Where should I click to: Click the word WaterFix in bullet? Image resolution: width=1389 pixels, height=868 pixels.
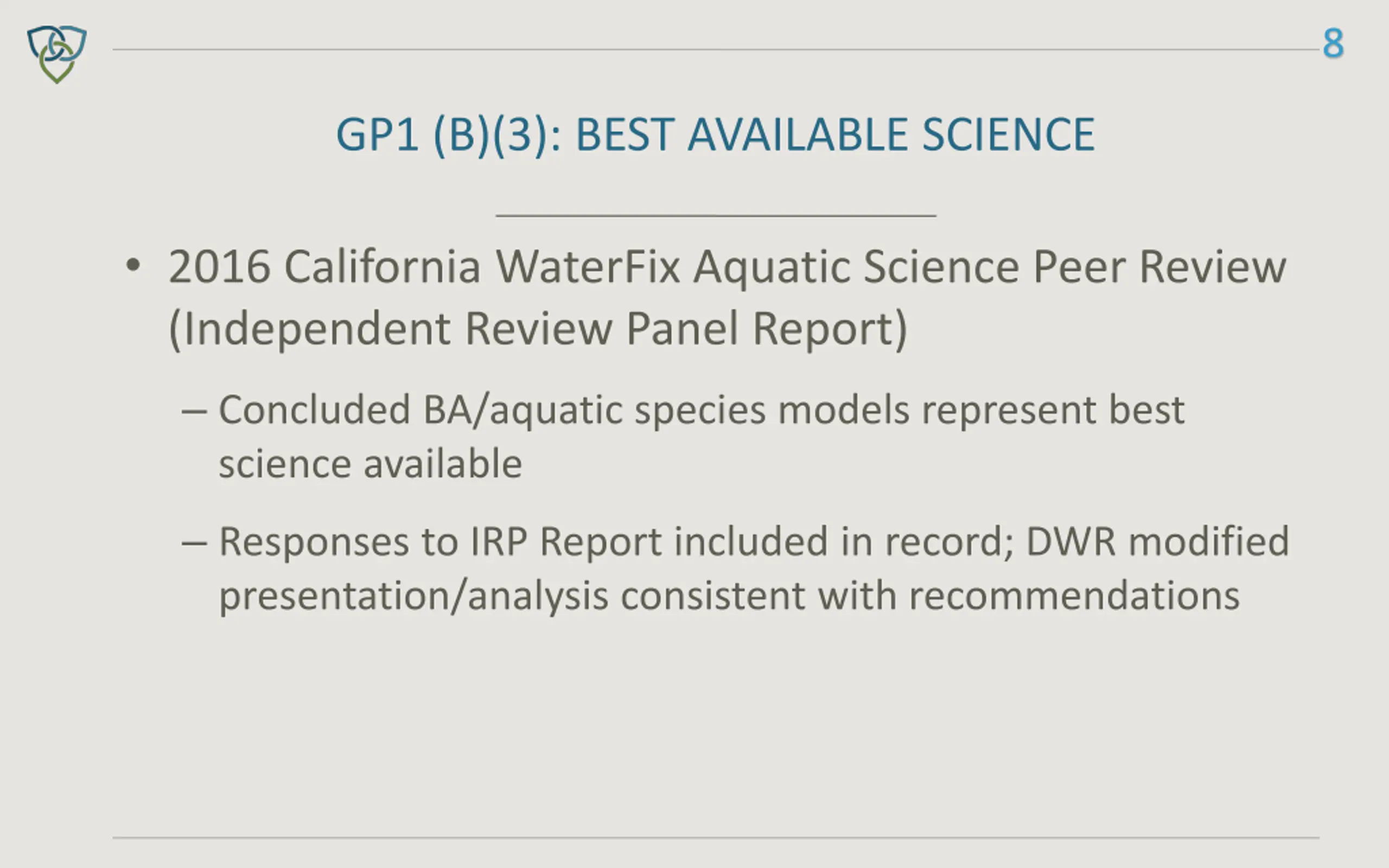[x=588, y=267]
